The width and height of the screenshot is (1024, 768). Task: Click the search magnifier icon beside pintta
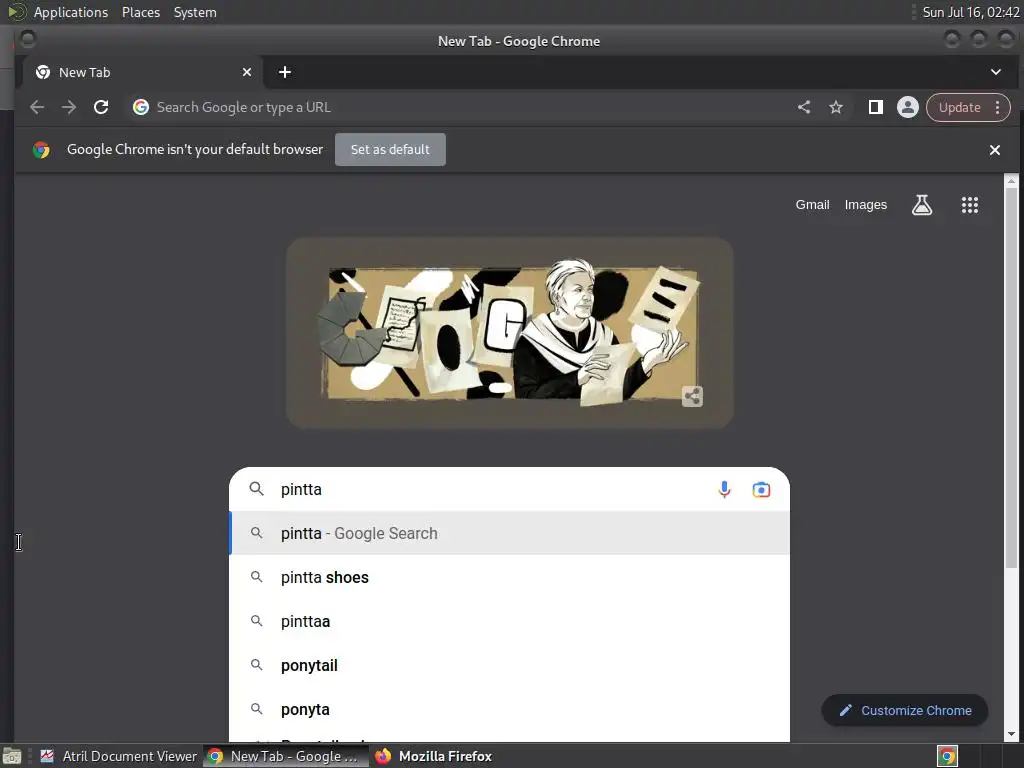tap(257, 488)
